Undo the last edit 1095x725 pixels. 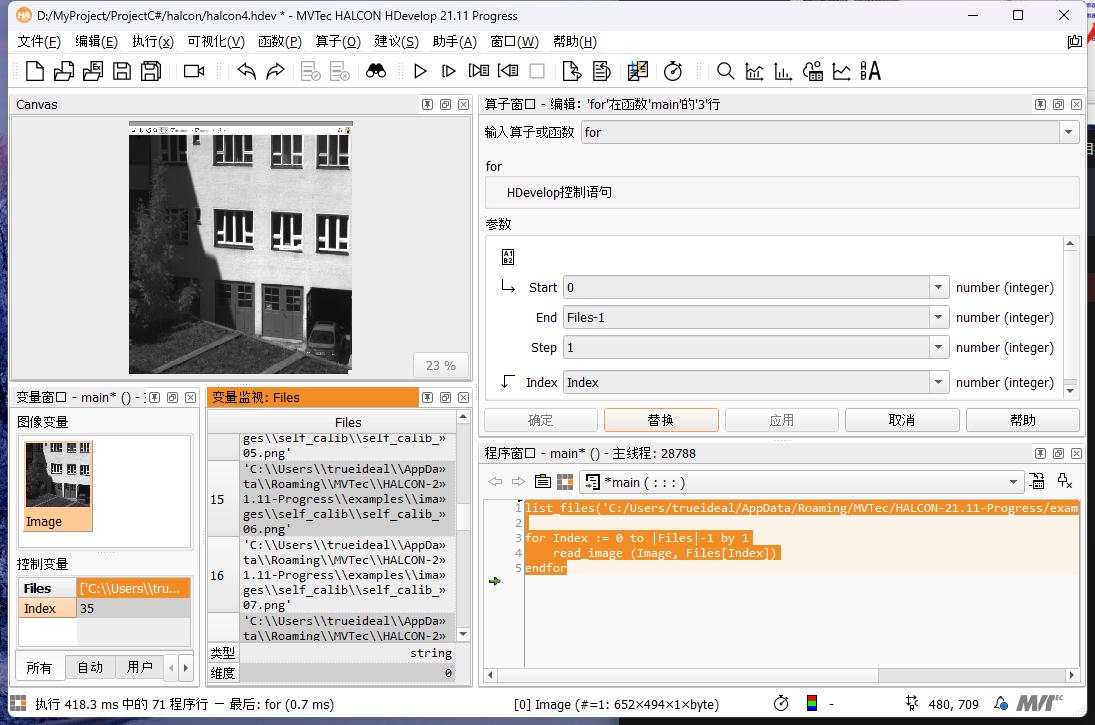pyautogui.click(x=248, y=70)
